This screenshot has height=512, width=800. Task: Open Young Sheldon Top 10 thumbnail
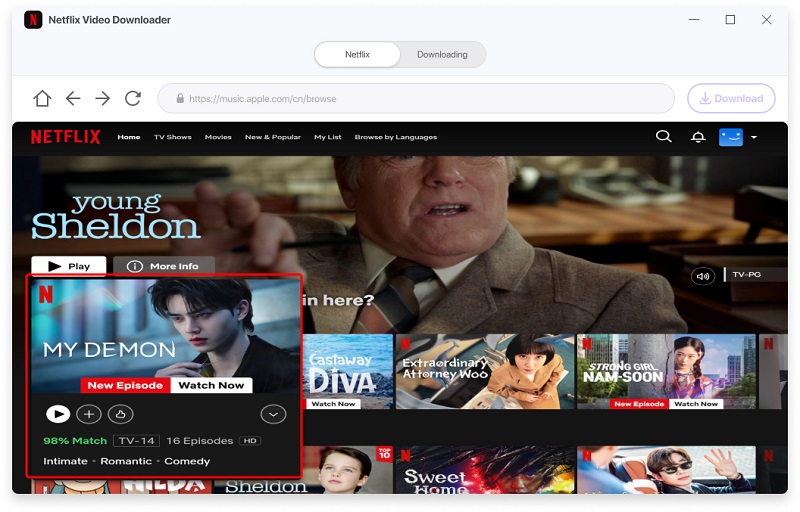347,470
